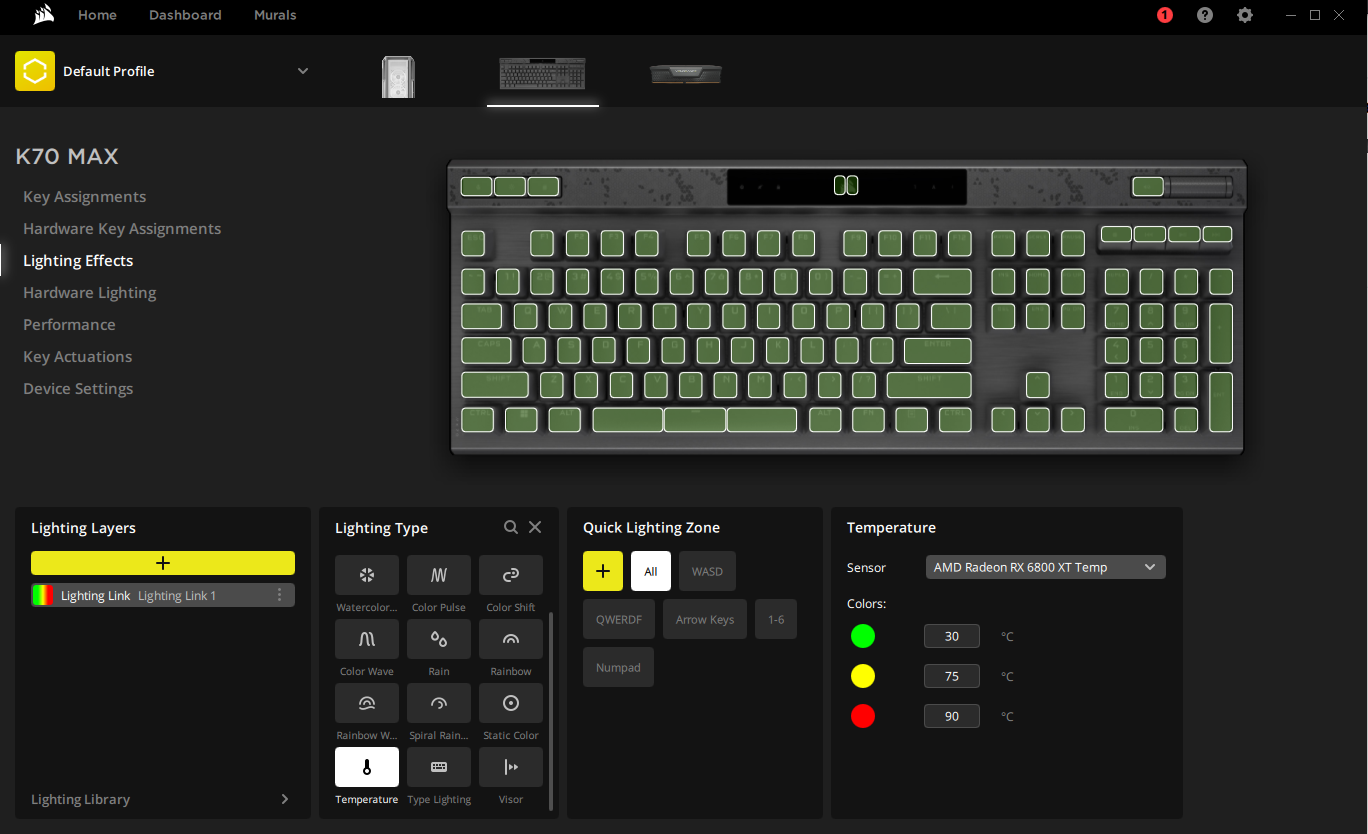Open the notification alert icon
The height and width of the screenshot is (834, 1368).
(1164, 15)
